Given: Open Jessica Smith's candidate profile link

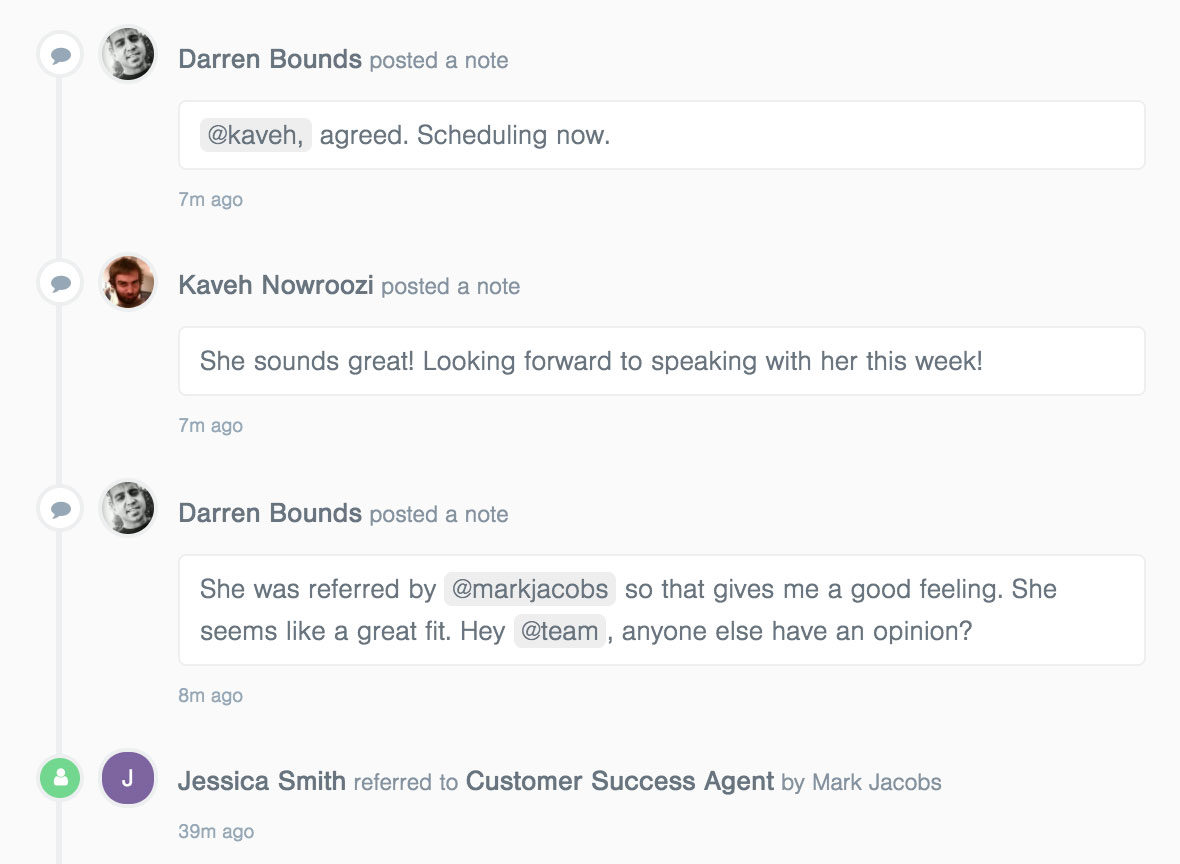Looking at the screenshot, I should point(262,781).
